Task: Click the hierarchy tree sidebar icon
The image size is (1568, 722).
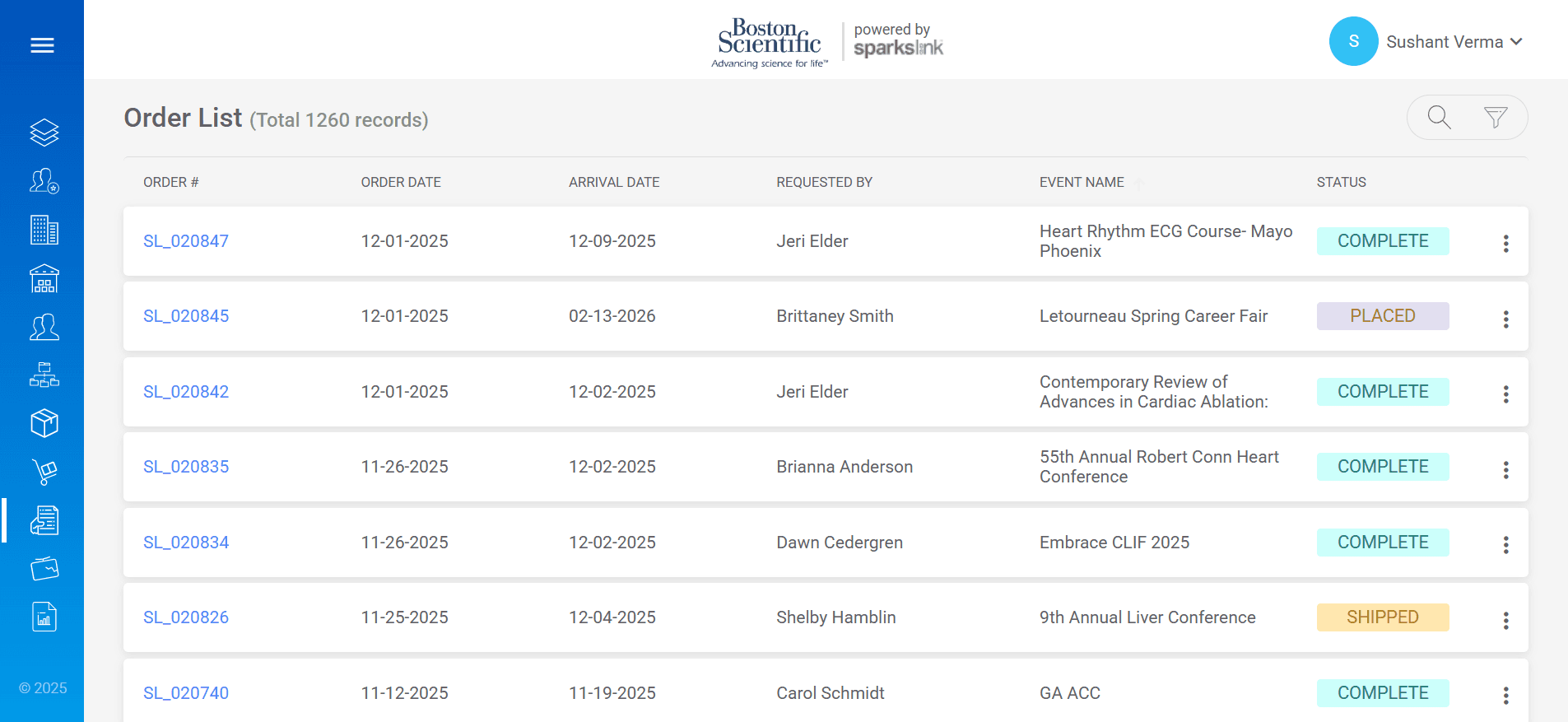Action: click(x=44, y=375)
